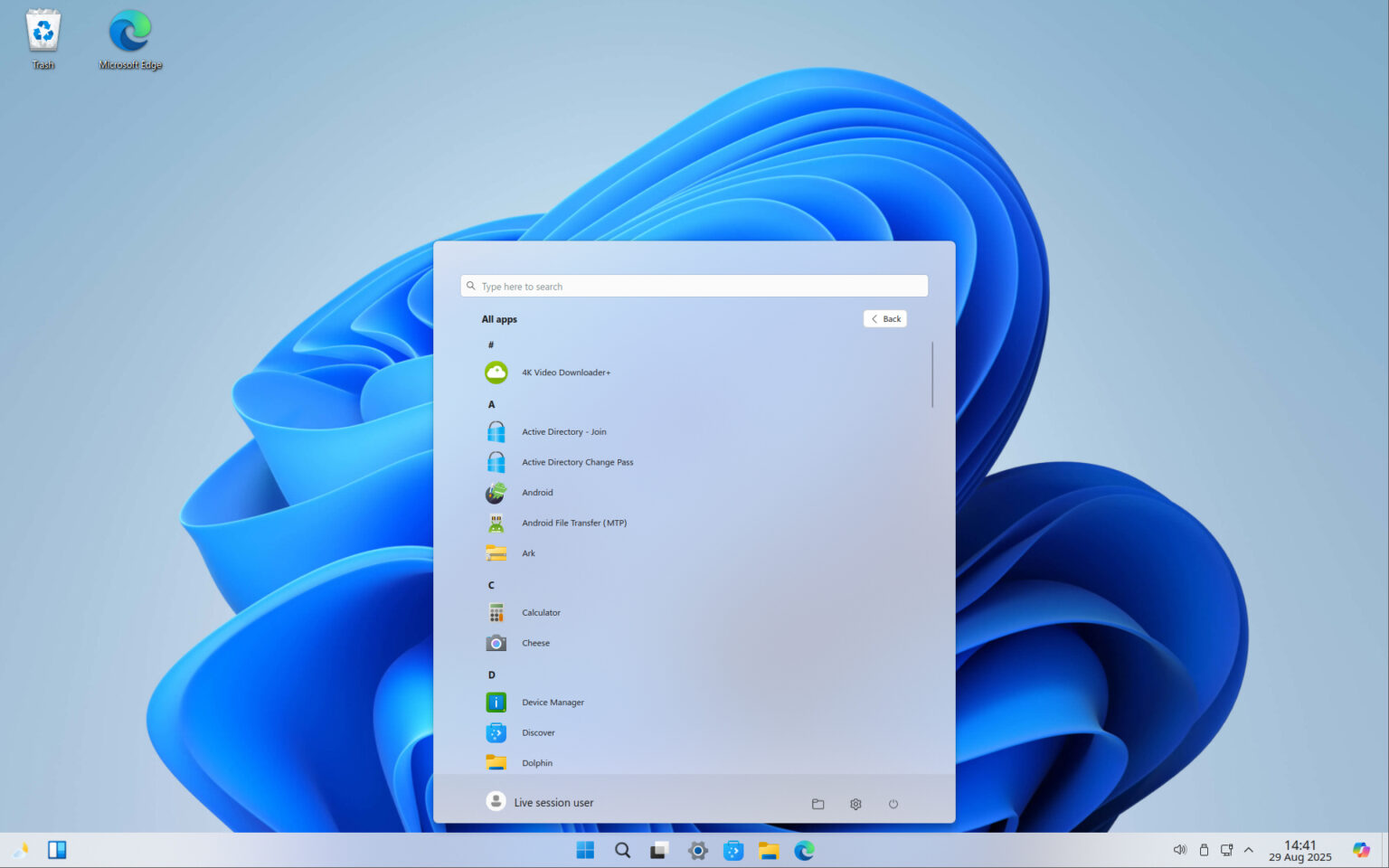Click the clock to open the calendar

1299,850
